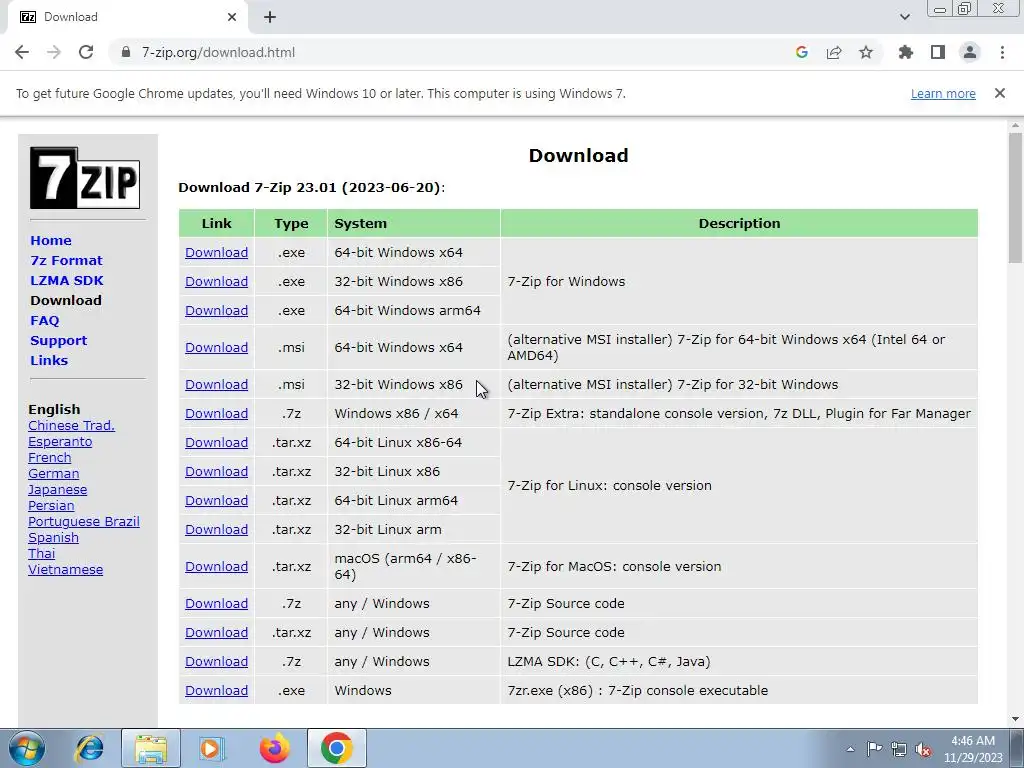Download the 64-bit Windows x64 .exe
1024x768 pixels.
(x=216, y=252)
